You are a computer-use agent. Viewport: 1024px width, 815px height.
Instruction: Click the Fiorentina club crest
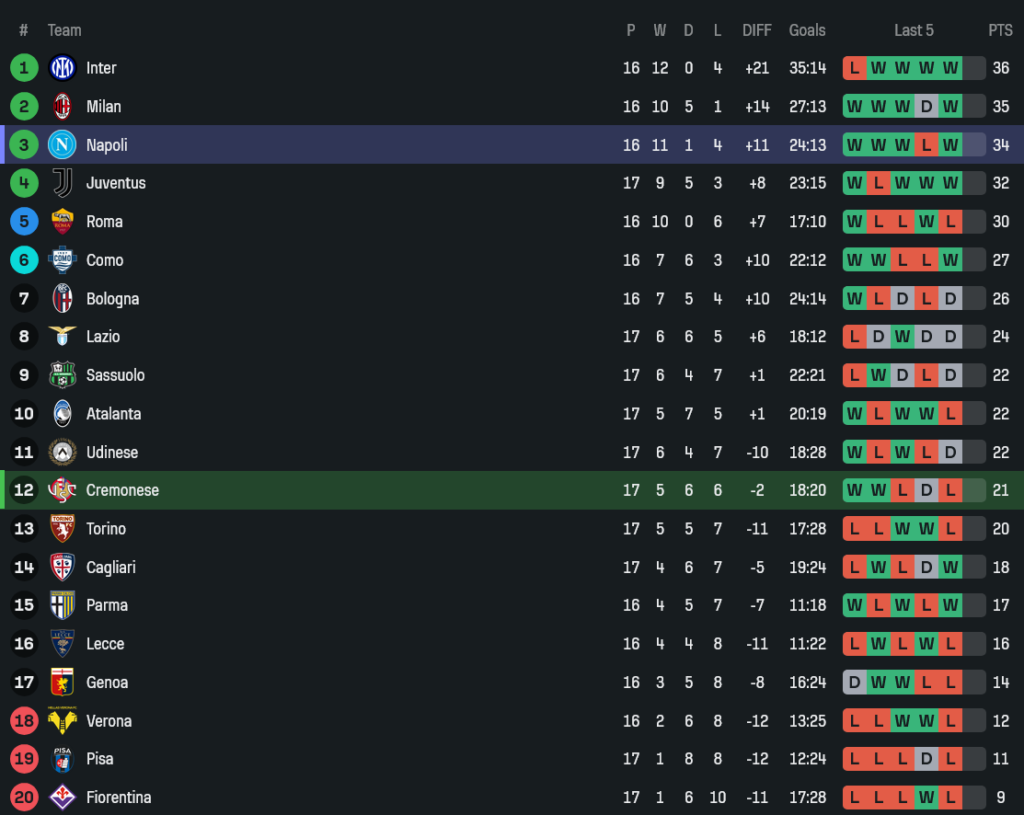click(63, 797)
